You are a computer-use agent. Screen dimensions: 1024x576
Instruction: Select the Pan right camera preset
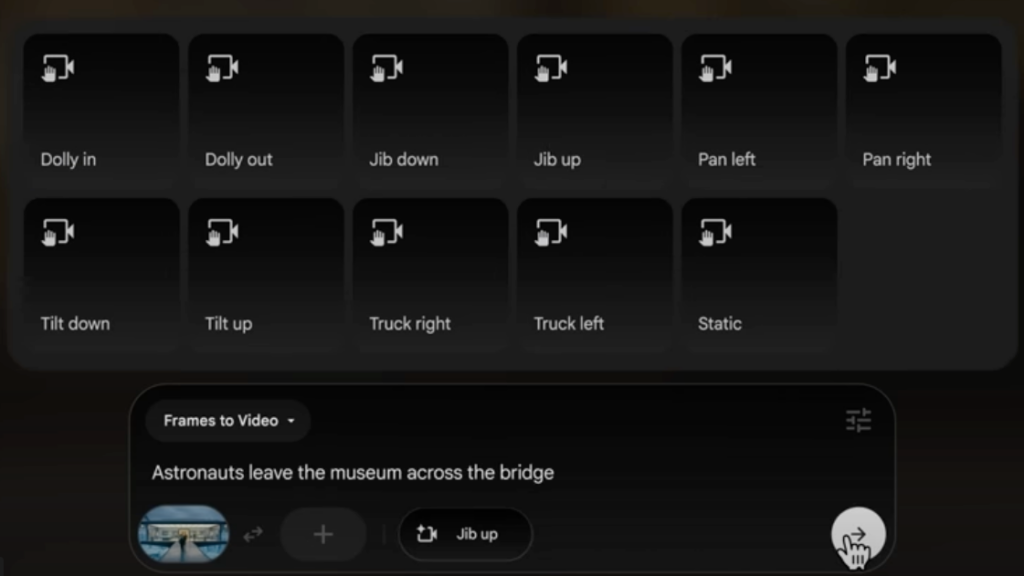923,110
